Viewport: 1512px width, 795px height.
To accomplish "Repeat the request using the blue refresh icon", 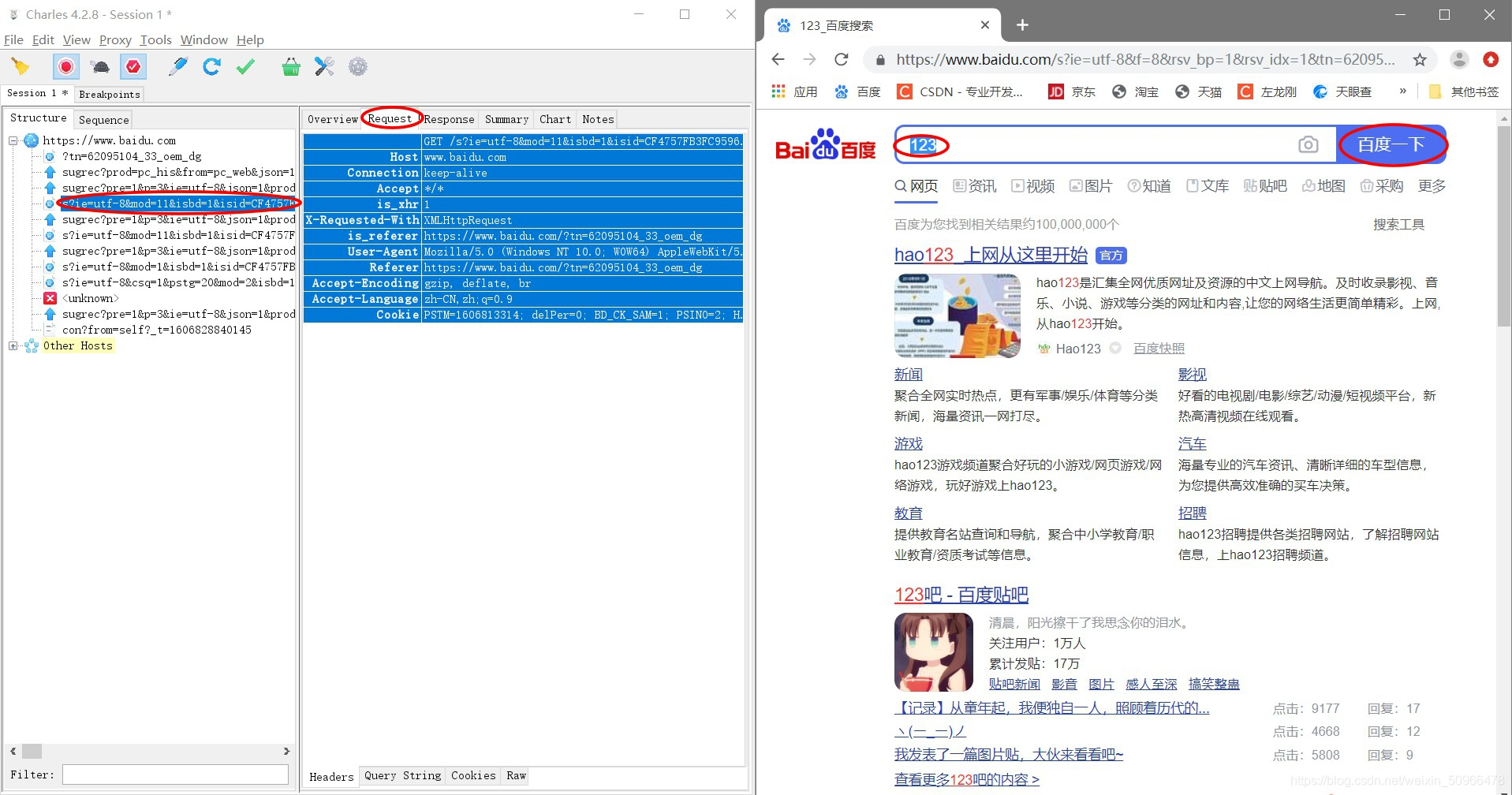I will tap(211, 66).
